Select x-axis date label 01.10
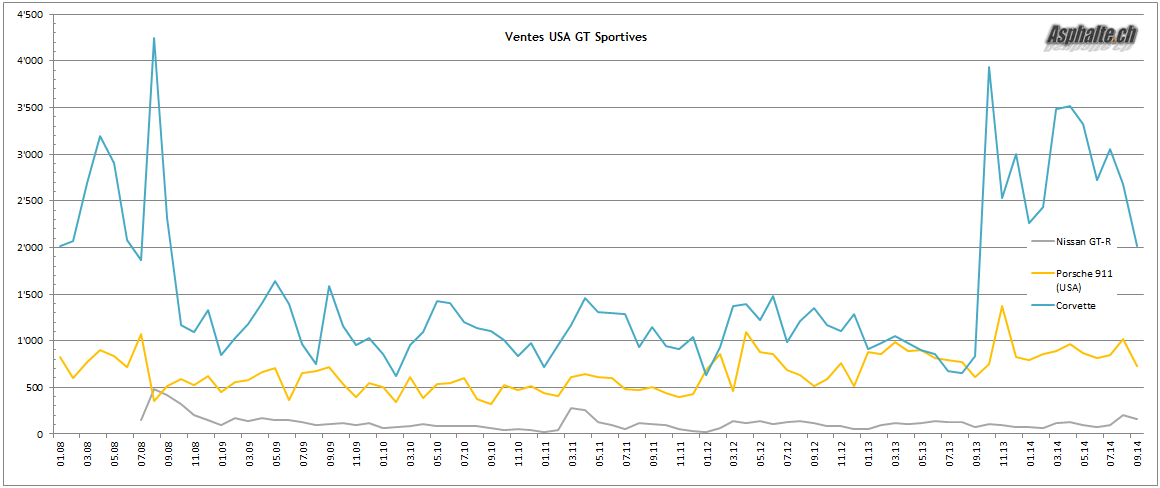The height and width of the screenshot is (488, 1160). (384, 453)
